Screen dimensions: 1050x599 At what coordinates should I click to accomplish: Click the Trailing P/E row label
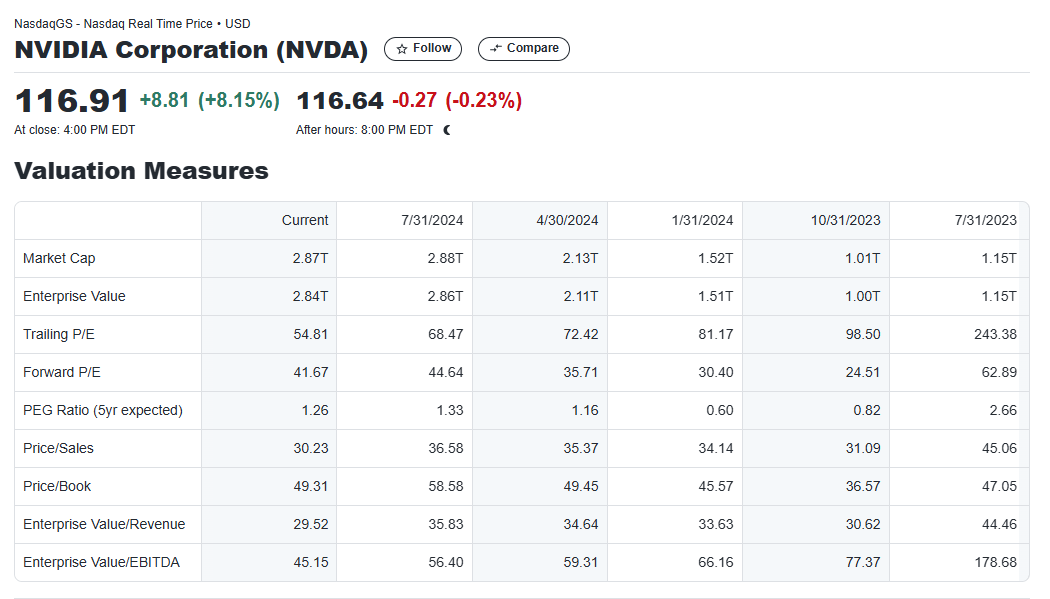[x=59, y=334]
